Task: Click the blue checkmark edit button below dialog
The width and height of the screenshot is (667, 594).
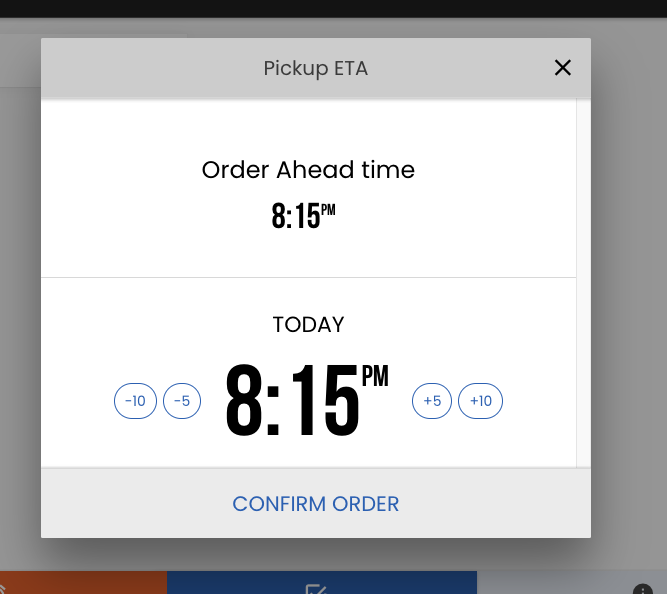Action: 322,583
